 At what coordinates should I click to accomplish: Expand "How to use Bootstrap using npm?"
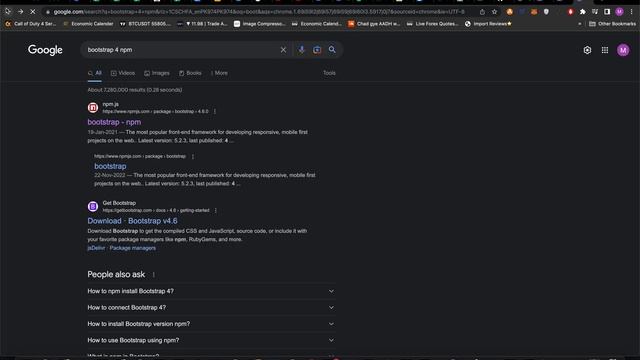click(211, 340)
